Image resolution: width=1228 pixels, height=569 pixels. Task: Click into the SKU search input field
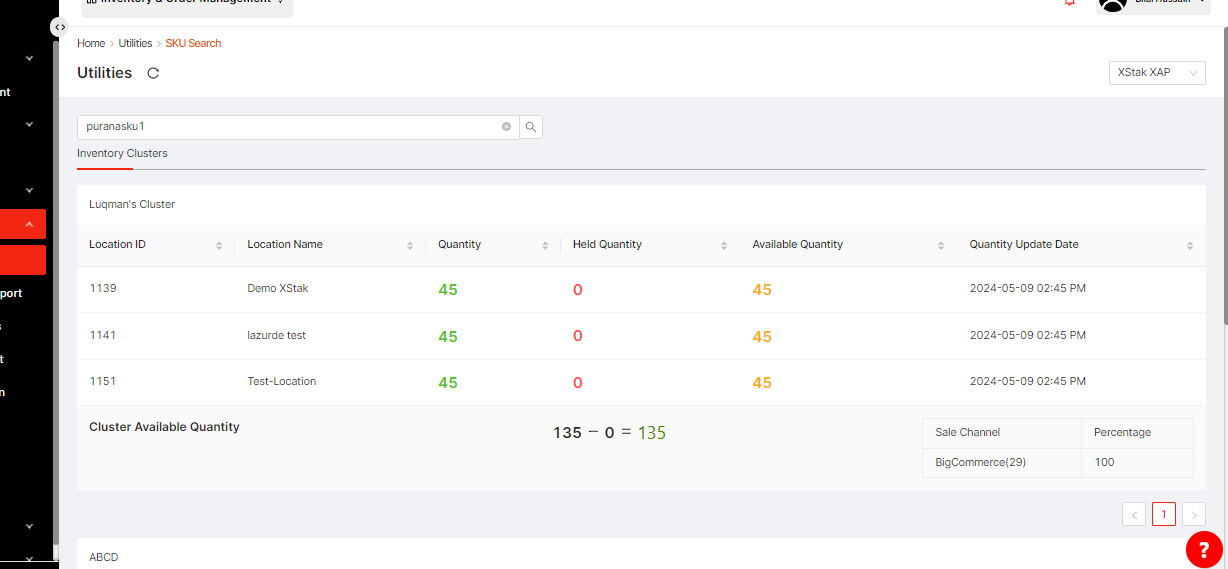(290, 127)
